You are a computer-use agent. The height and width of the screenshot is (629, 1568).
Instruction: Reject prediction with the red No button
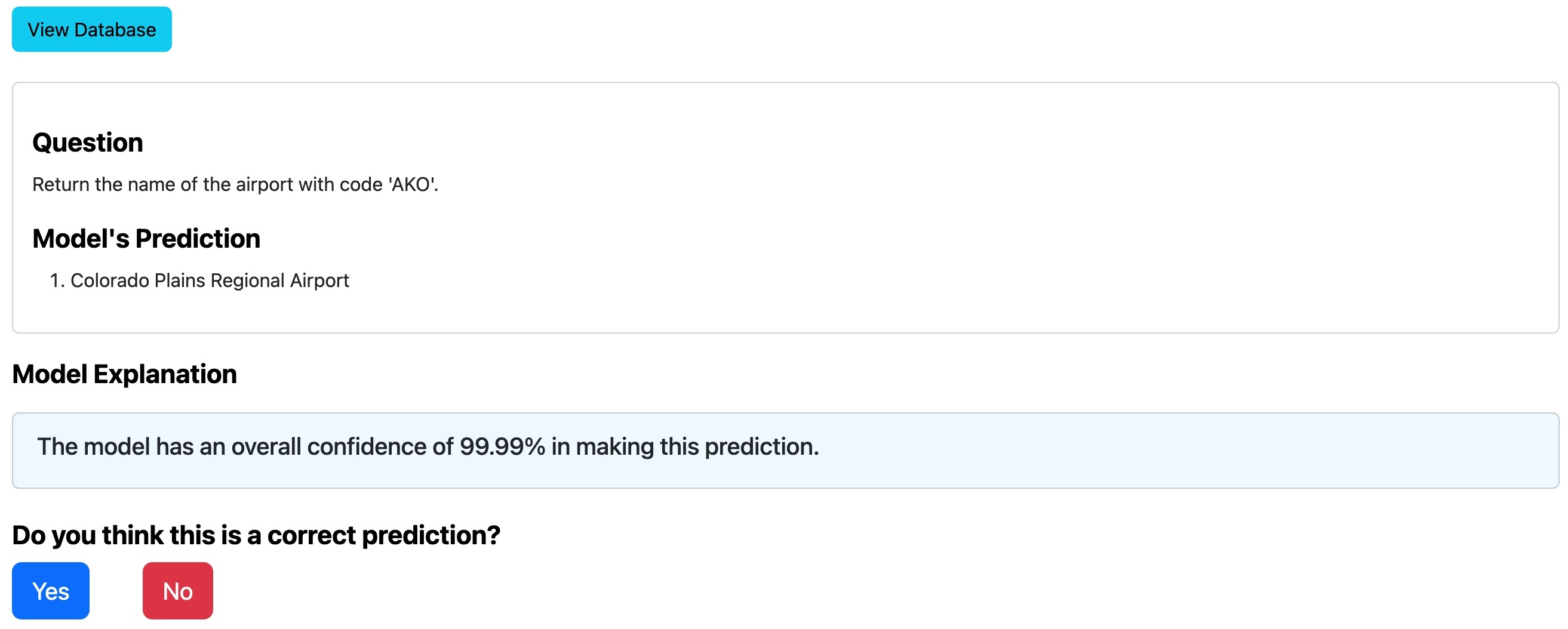pos(178,591)
